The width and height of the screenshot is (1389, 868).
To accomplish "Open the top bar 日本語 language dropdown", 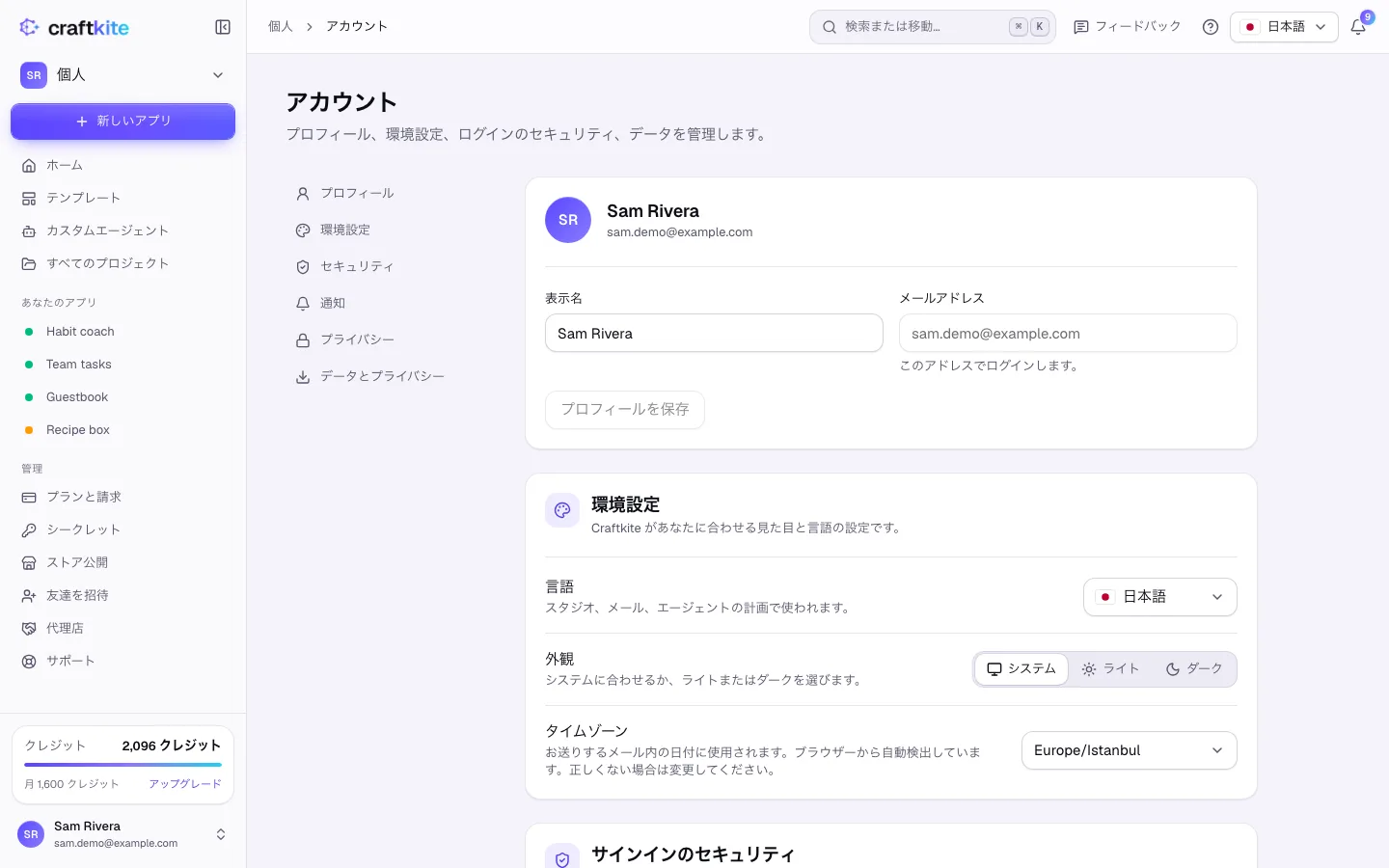I will click(x=1284, y=27).
